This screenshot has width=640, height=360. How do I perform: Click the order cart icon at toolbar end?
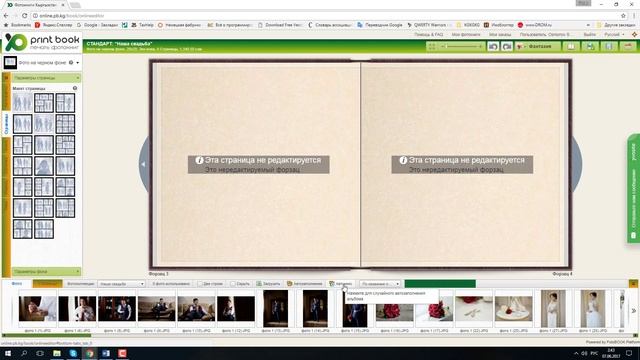tap(628, 47)
